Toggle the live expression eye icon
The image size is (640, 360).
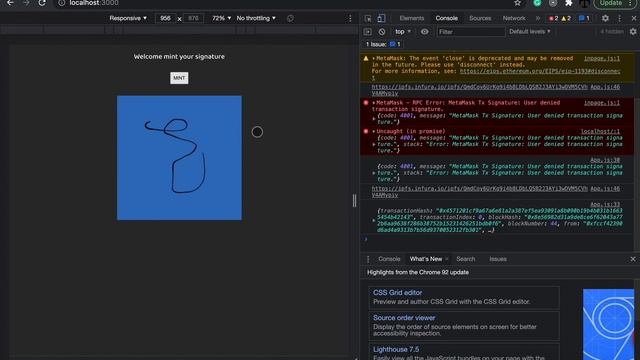click(x=424, y=32)
